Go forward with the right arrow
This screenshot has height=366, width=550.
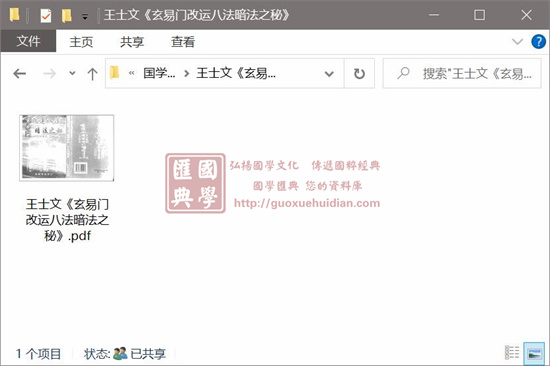[49, 74]
